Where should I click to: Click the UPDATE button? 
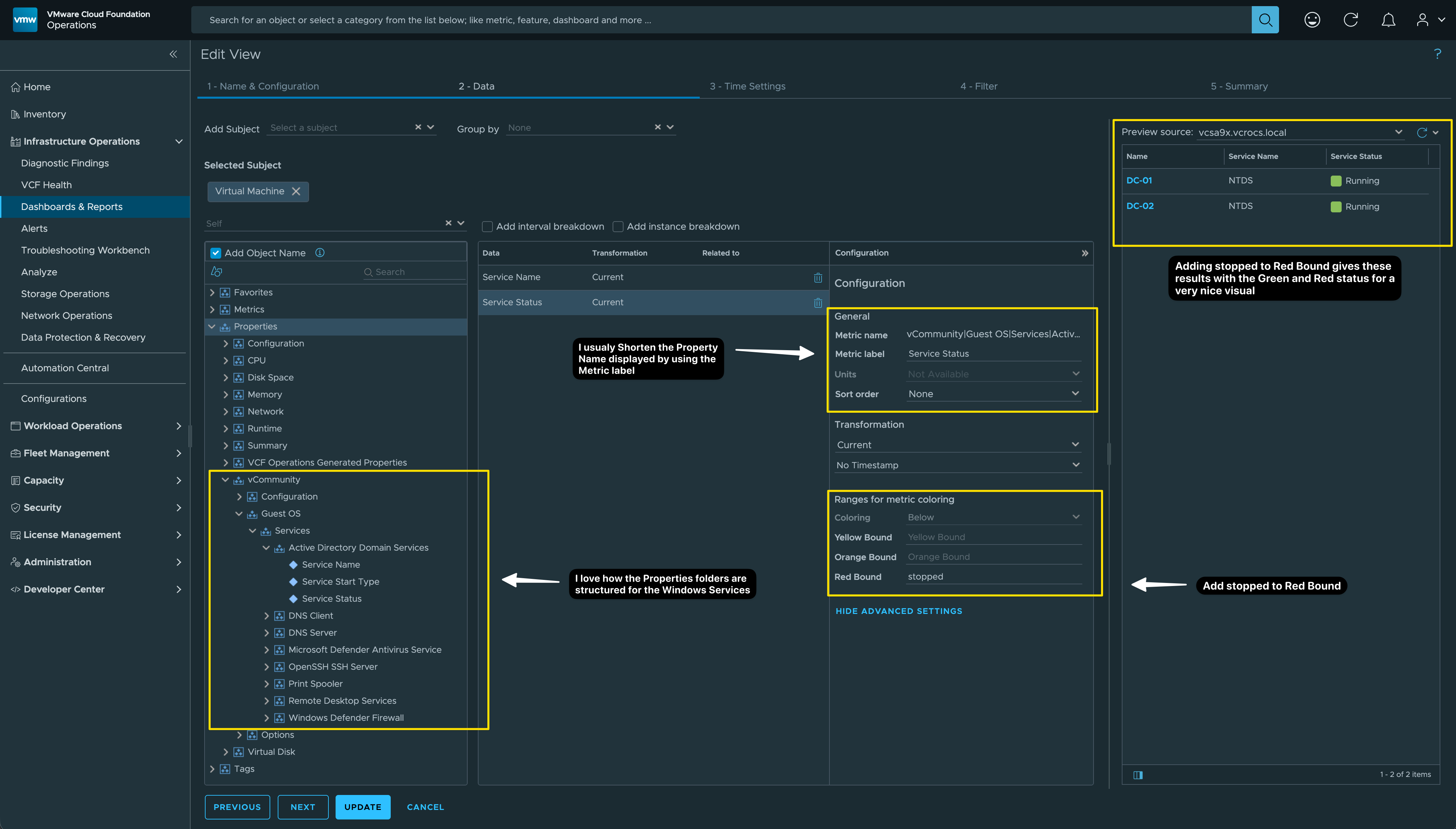(363, 807)
